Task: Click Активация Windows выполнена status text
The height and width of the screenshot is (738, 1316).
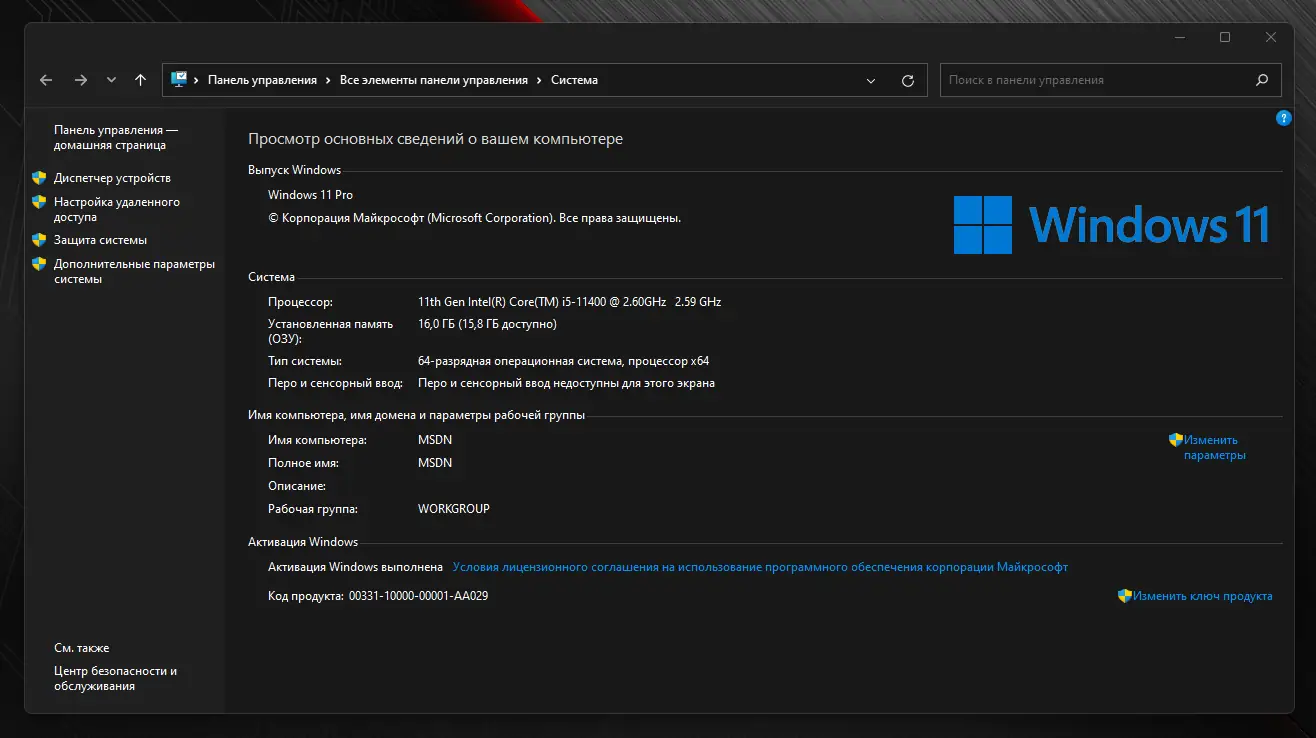Action: 355,567
